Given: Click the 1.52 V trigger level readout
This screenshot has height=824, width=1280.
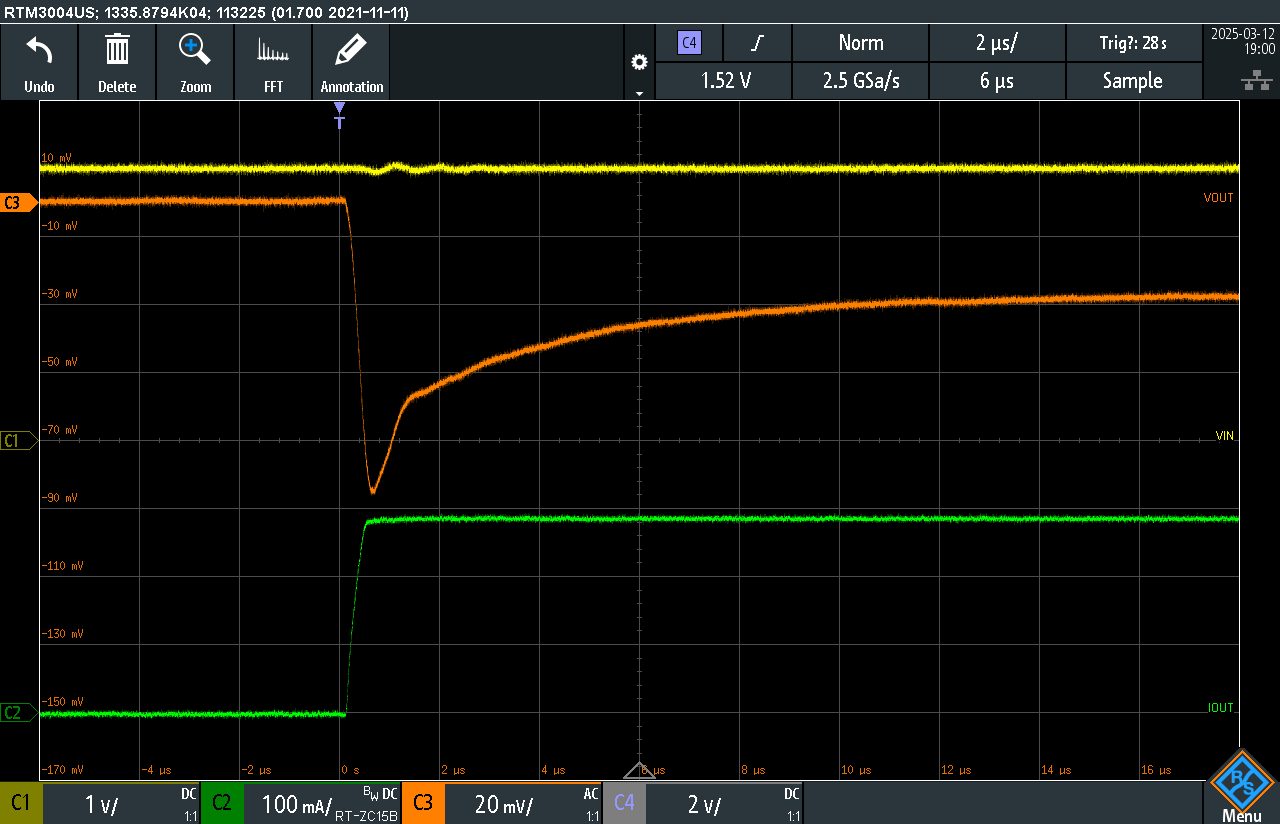Looking at the screenshot, I should (x=723, y=81).
